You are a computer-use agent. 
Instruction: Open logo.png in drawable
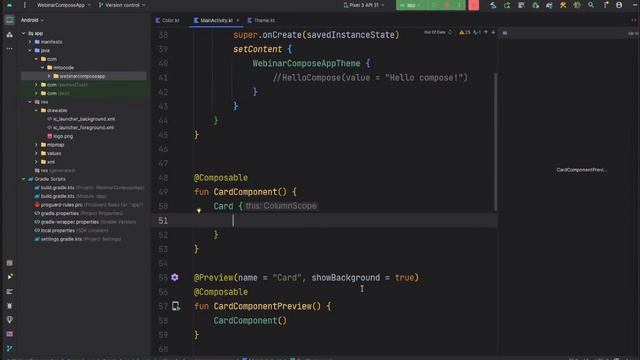point(60,136)
